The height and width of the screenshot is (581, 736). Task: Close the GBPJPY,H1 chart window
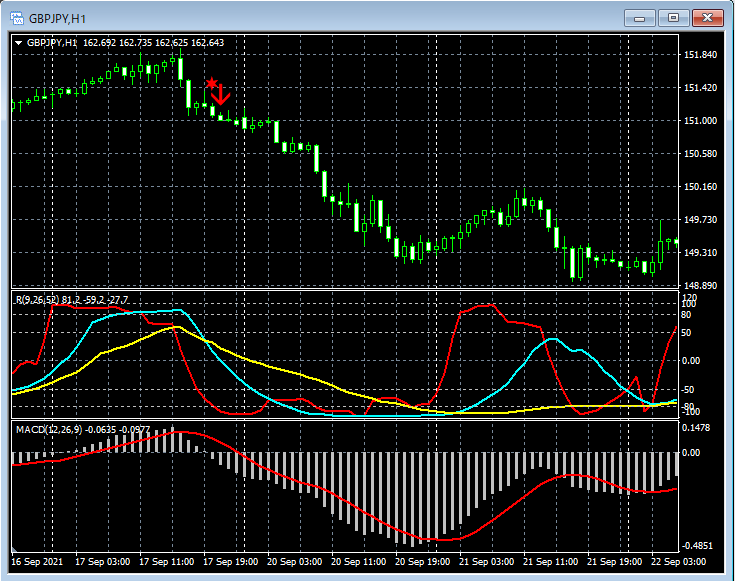pyautogui.click(x=708, y=18)
